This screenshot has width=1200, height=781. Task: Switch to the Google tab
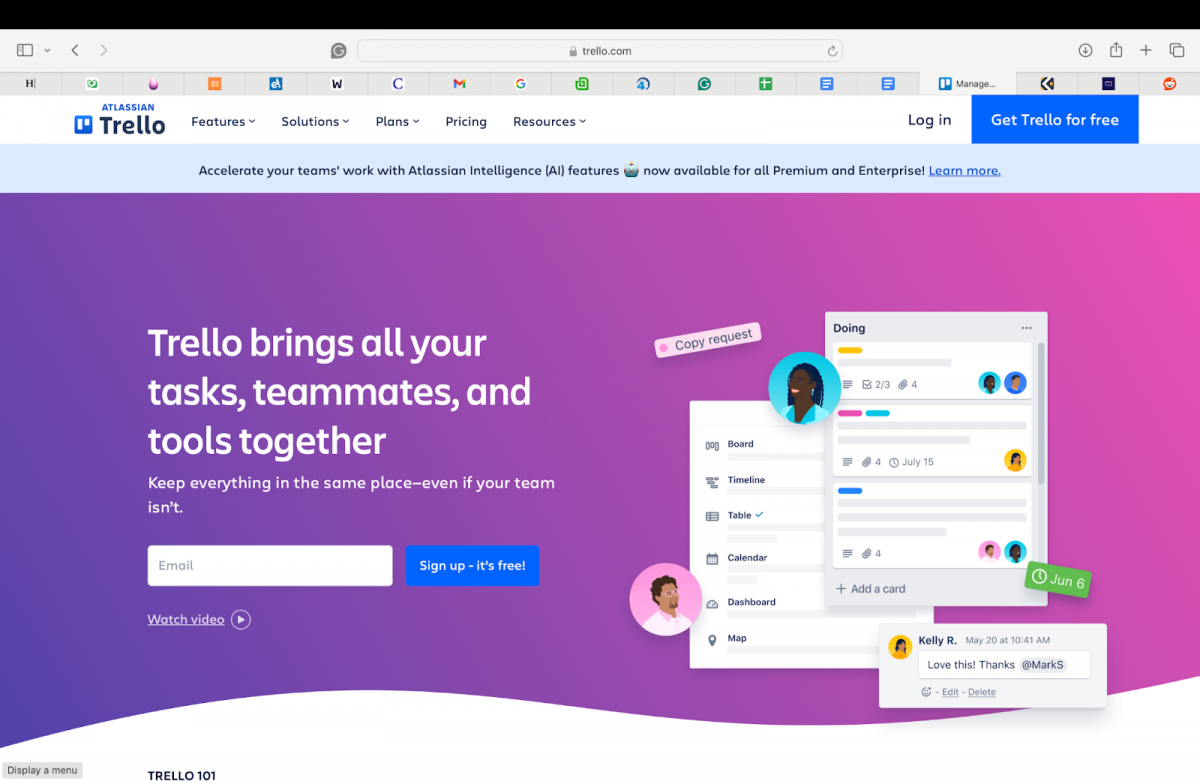[x=520, y=84]
